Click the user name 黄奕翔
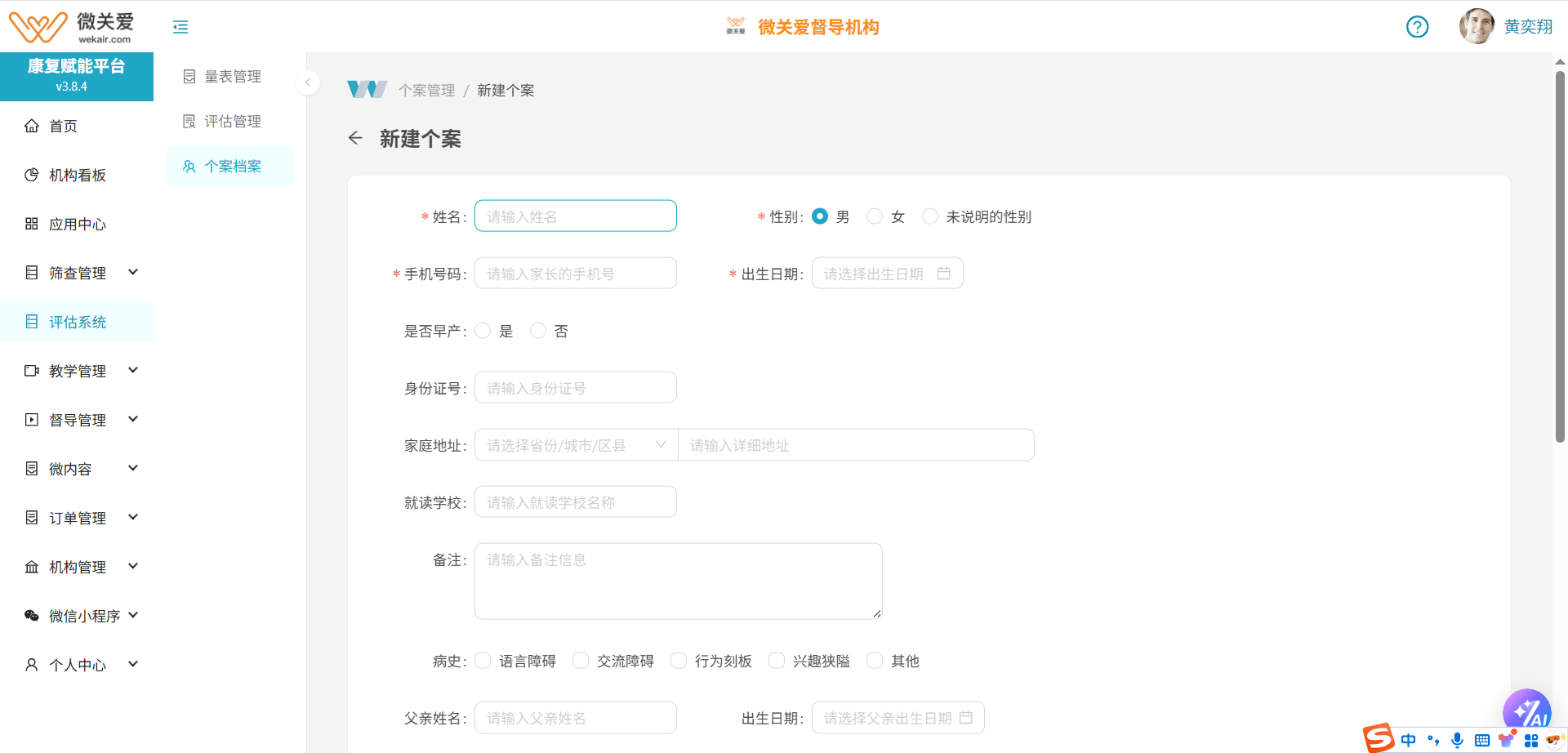The height and width of the screenshot is (753, 1568). point(1528,25)
